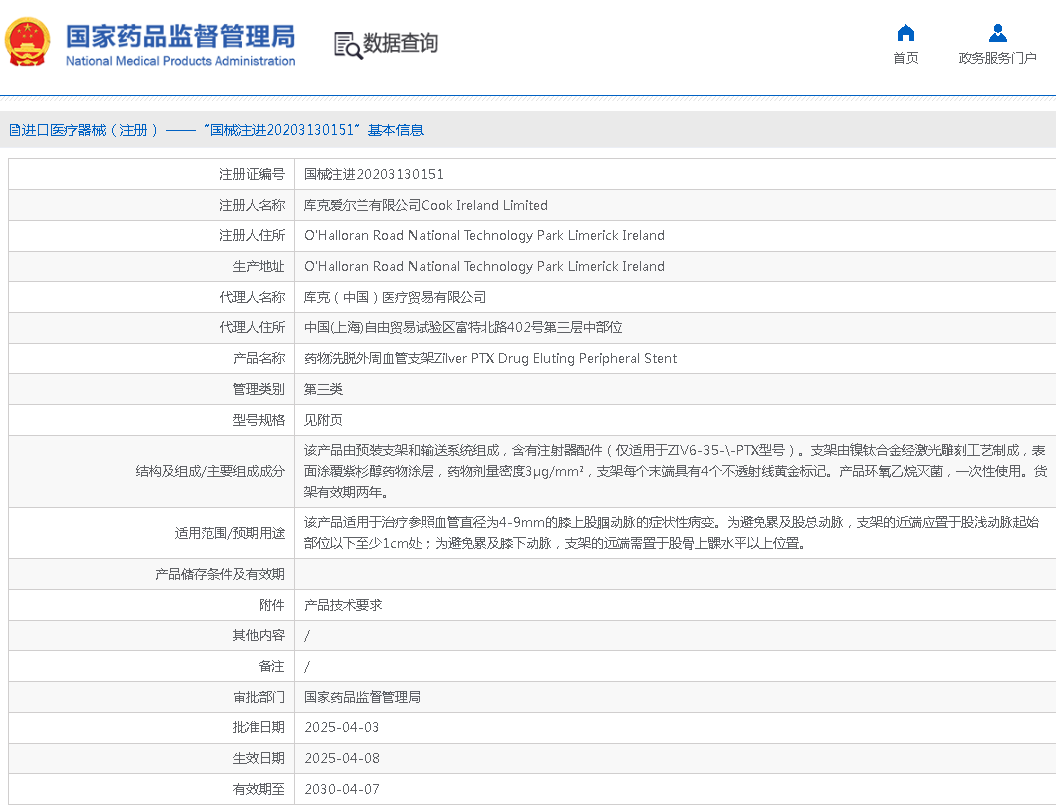This screenshot has height=805, width=1056.
Task: Select the 代理人住所 Shanghai address value
Action: coord(463,327)
